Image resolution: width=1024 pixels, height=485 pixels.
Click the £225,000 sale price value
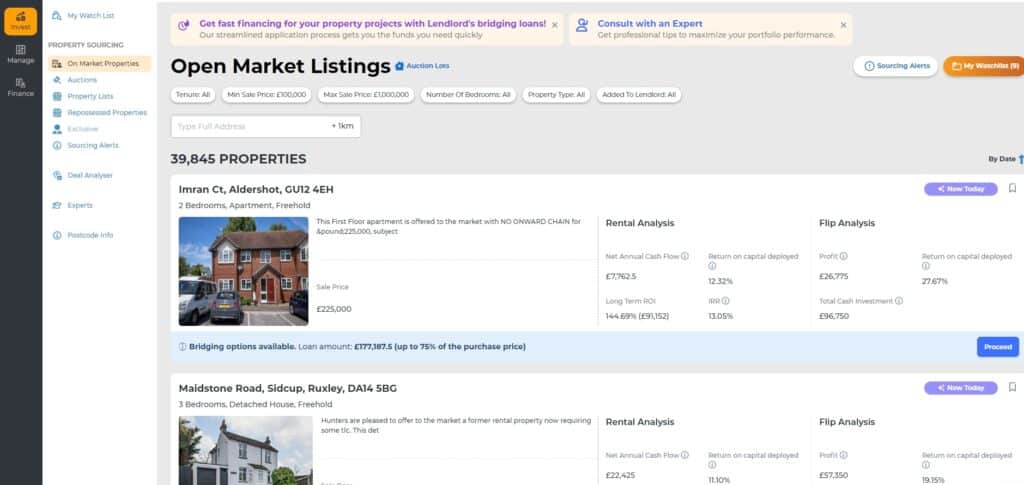pos(334,309)
